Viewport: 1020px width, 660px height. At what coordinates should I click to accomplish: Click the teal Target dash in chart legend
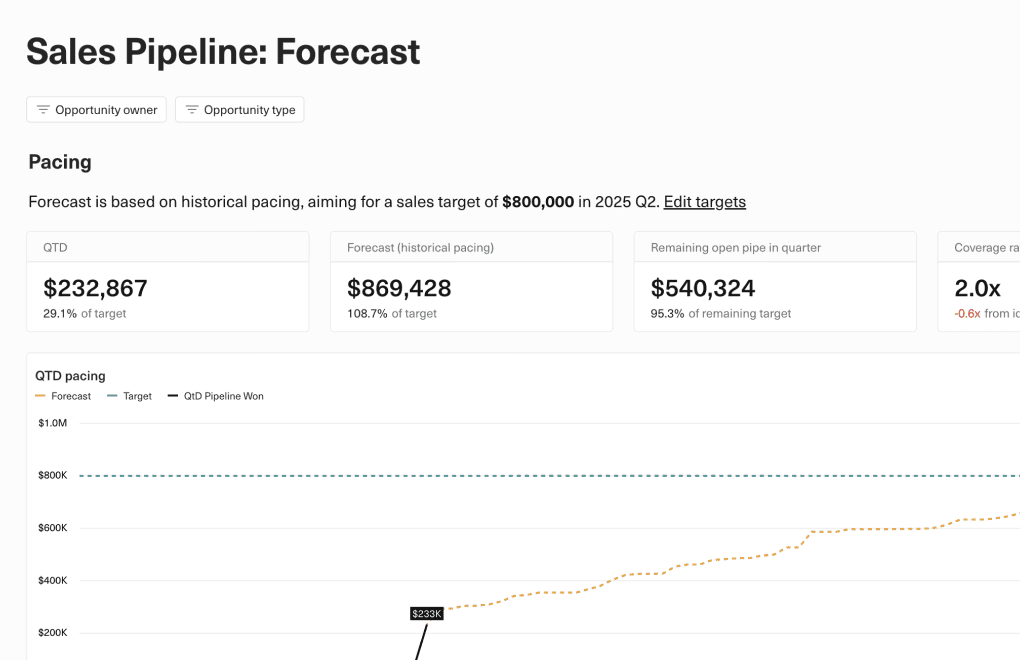(x=112, y=396)
